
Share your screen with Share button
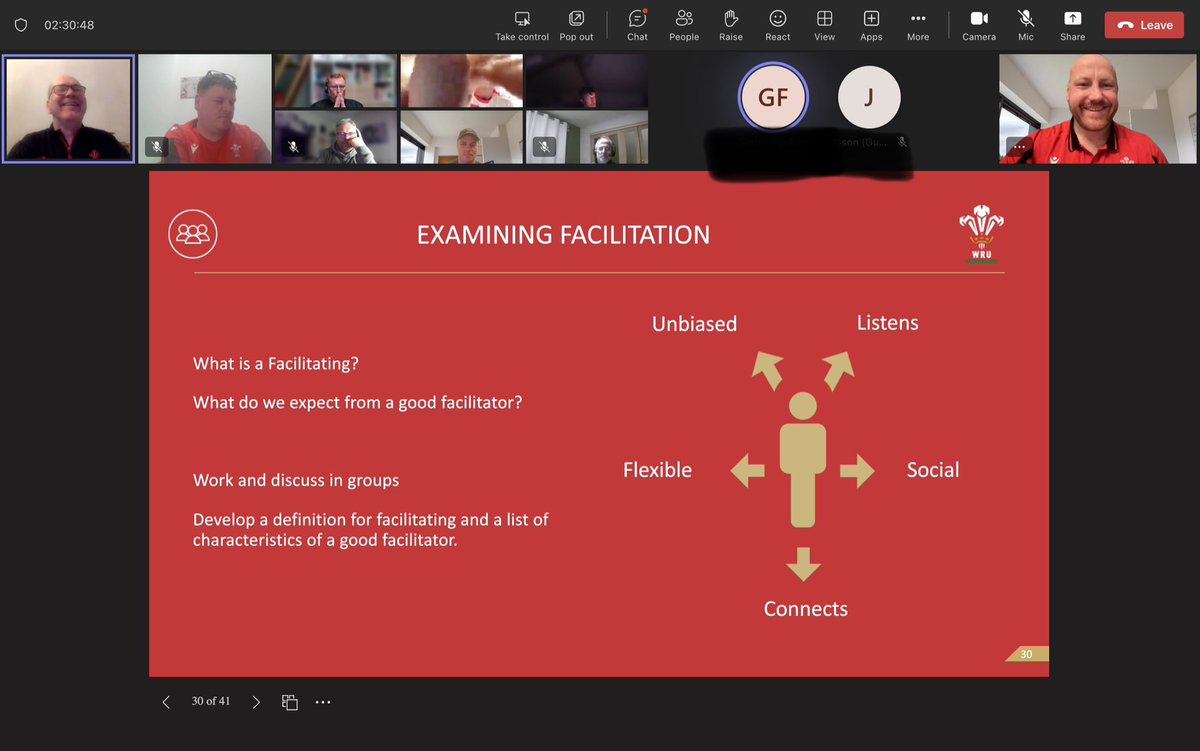1072,26
